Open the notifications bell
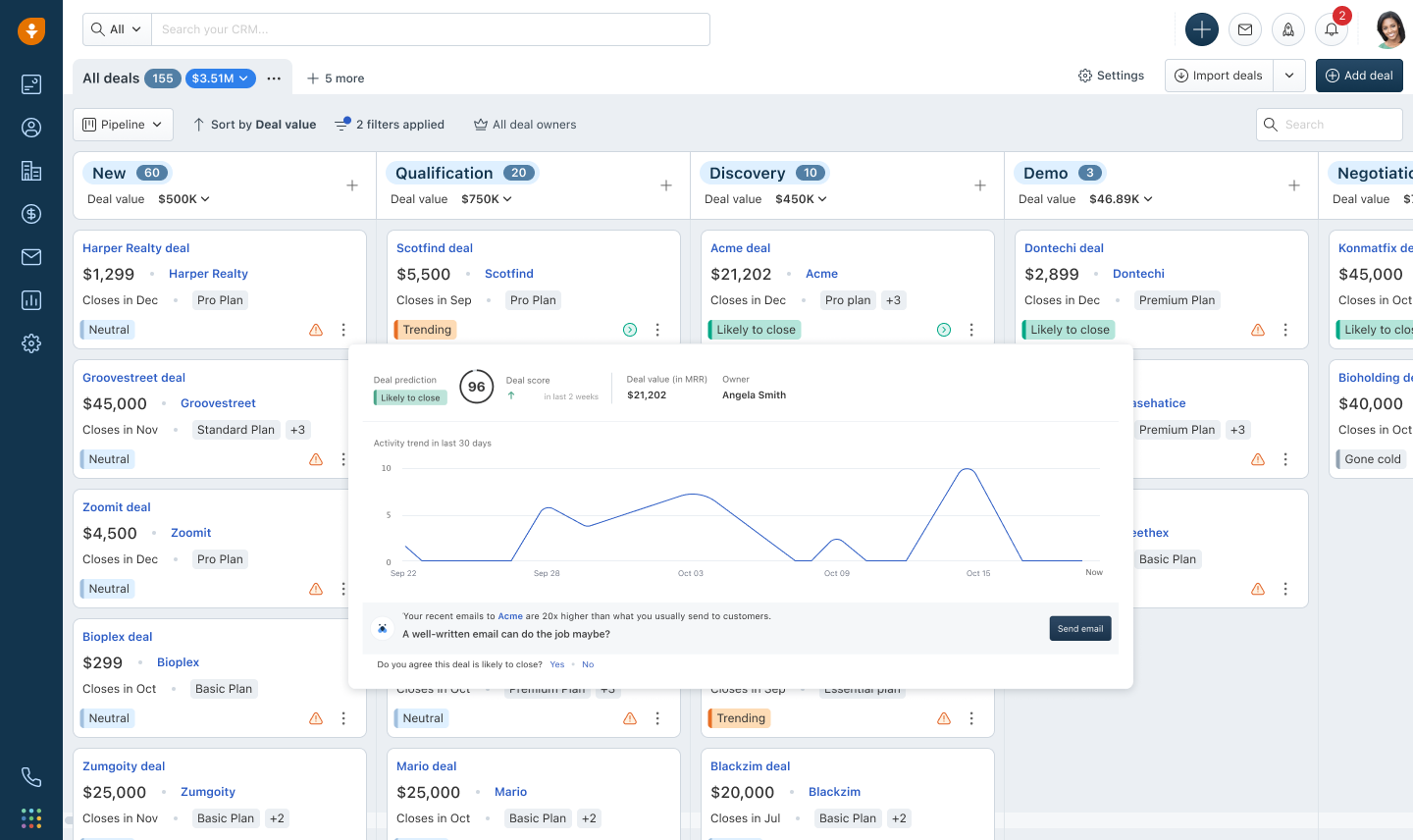Viewport: 1413px width, 840px height. pyautogui.click(x=1332, y=29)
